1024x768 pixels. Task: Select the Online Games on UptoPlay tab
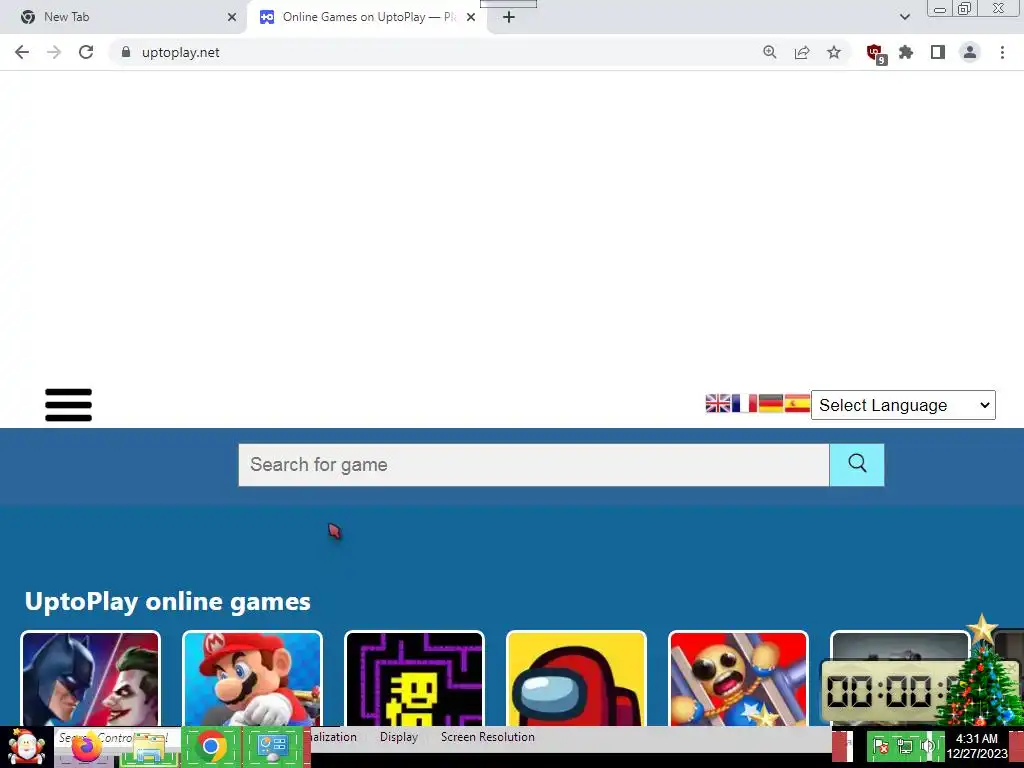[x=369, y=17]
